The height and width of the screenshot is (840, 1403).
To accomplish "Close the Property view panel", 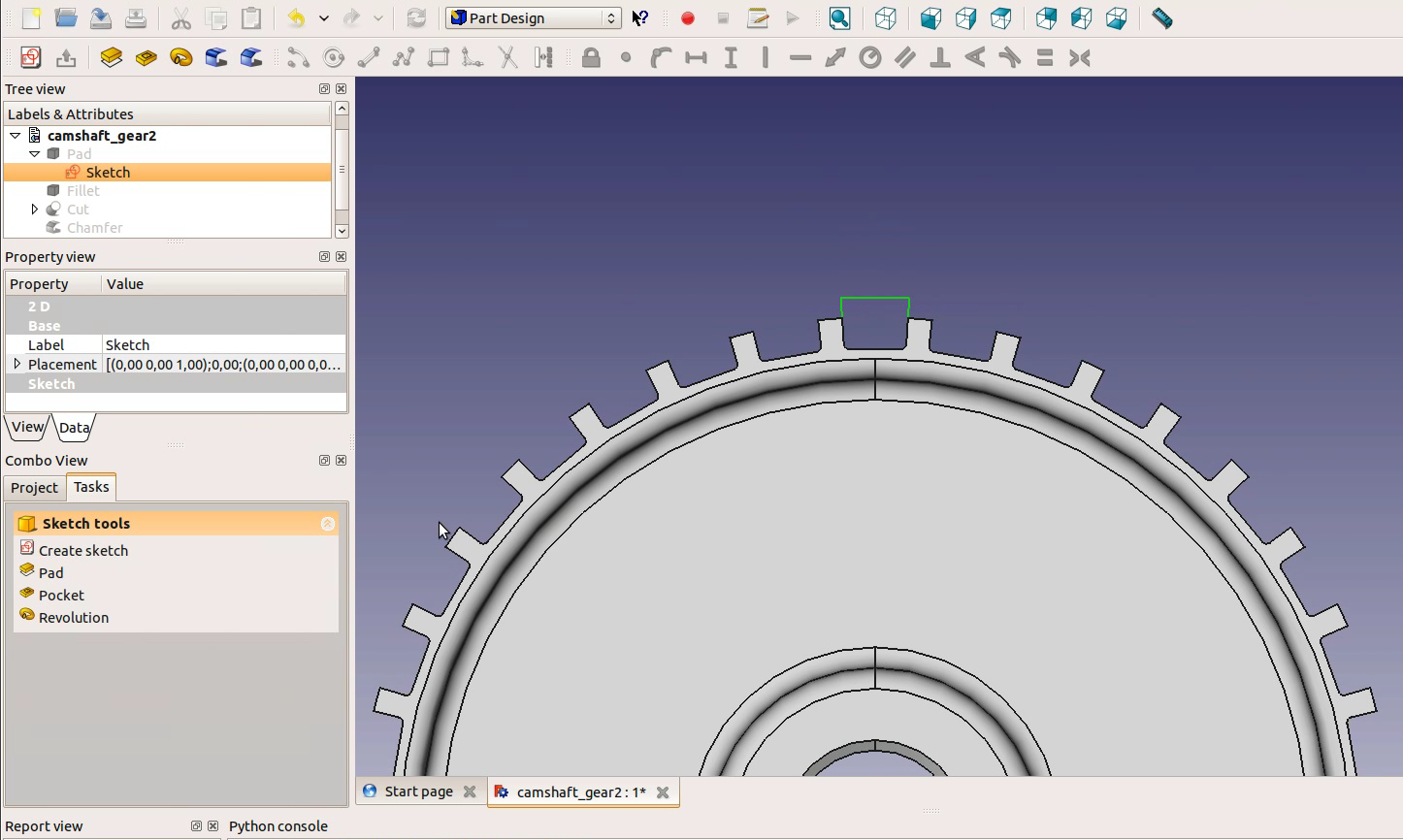I will tap(341, 257).
